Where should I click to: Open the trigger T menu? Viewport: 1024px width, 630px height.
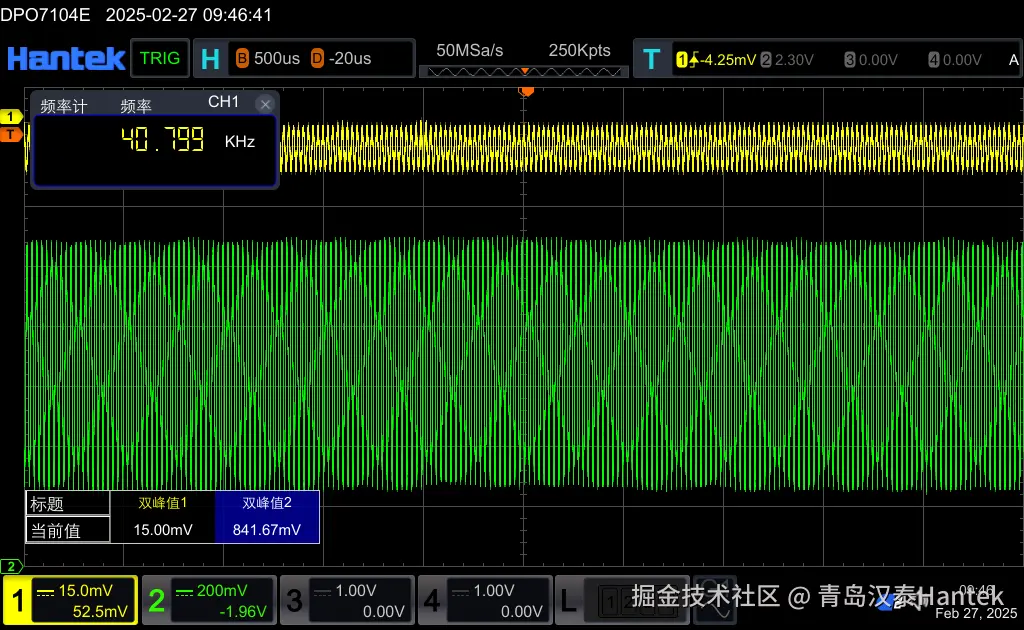coord(651,59)
